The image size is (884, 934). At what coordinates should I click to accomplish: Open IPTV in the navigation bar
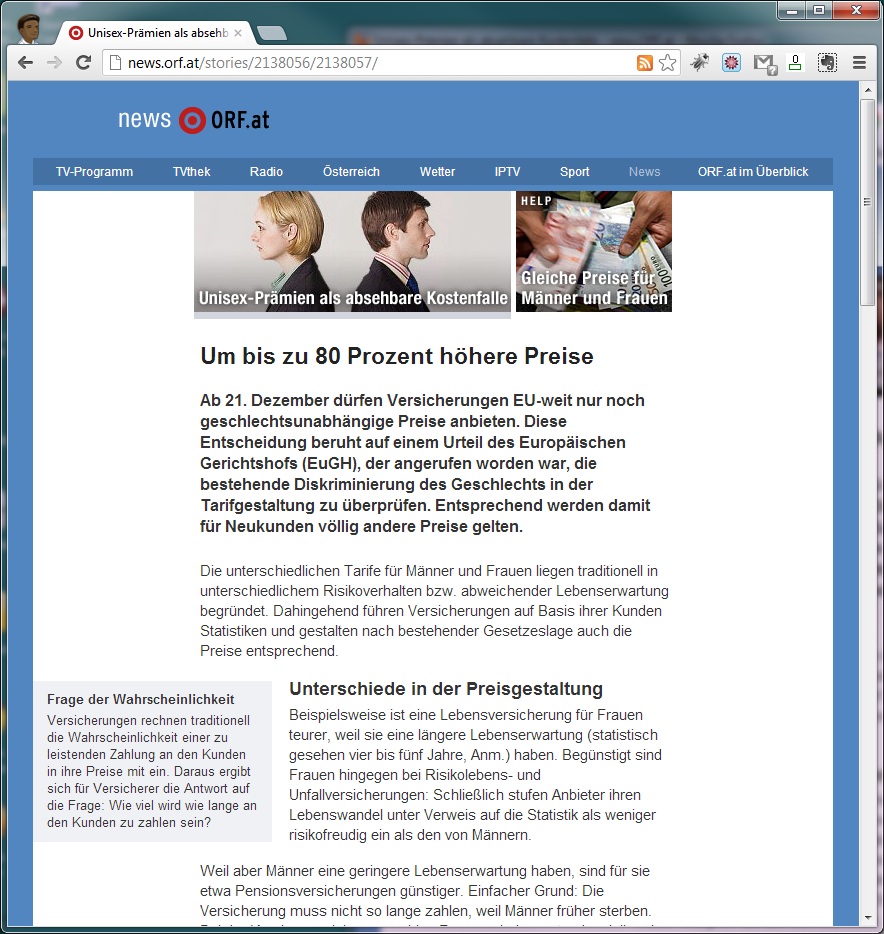(507, 172)
